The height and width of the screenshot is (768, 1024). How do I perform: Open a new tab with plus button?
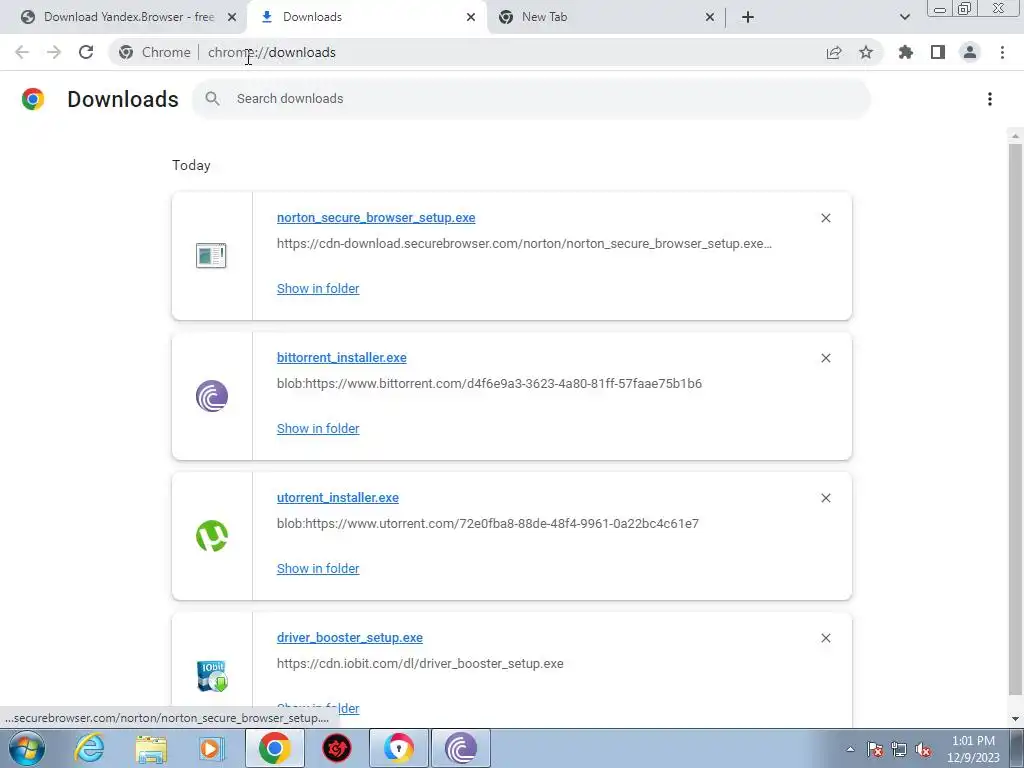click(748, 17)
